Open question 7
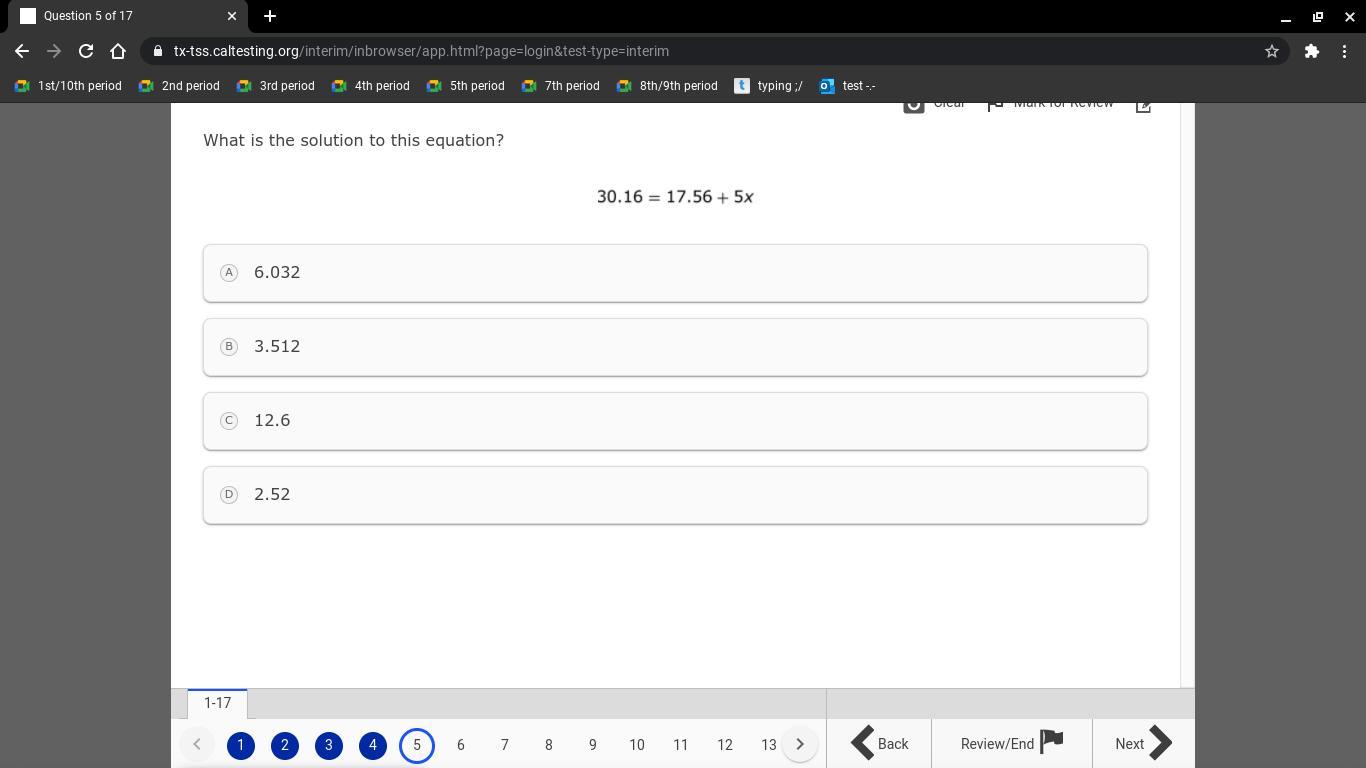Screen dimensions: 1366x768 [x=505, y=745]
